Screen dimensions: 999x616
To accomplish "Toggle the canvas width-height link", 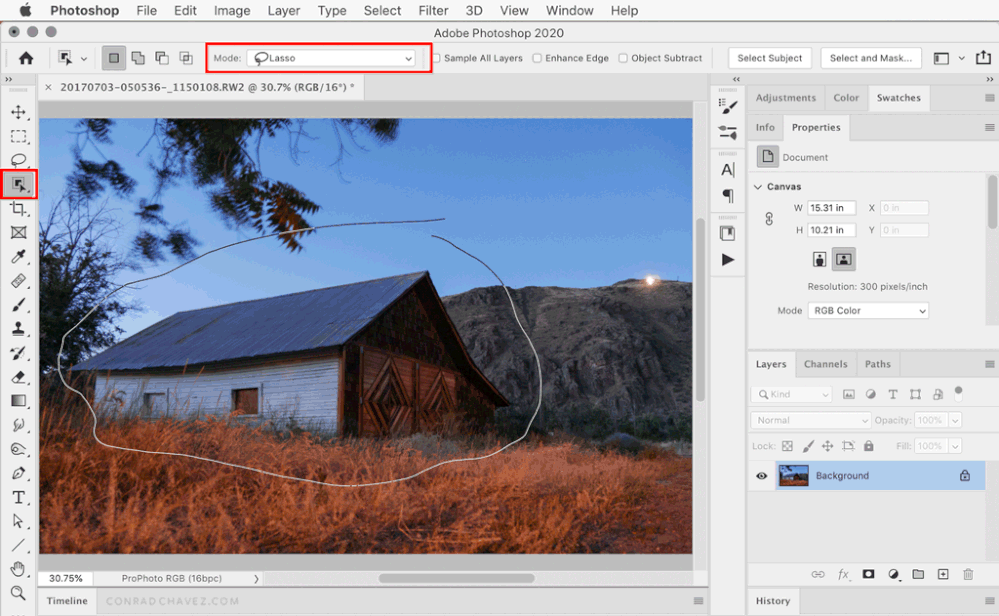I will (769, 219).
